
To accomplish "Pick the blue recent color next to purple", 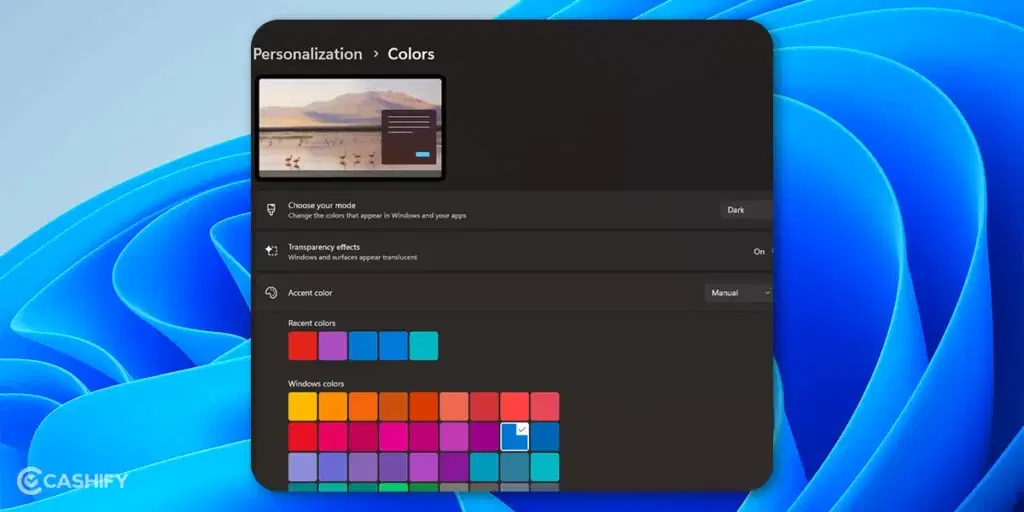I will click(x=363, y=345).
